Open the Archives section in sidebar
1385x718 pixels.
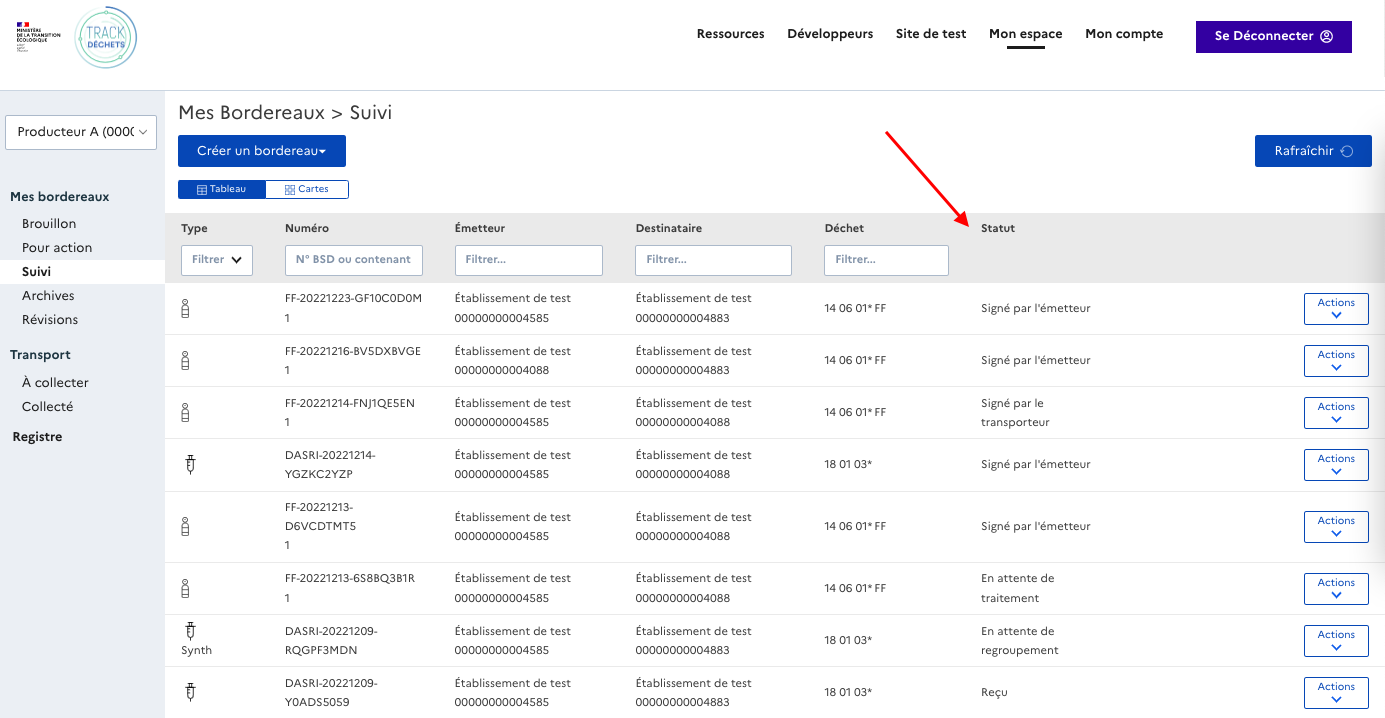click(48, 296)
